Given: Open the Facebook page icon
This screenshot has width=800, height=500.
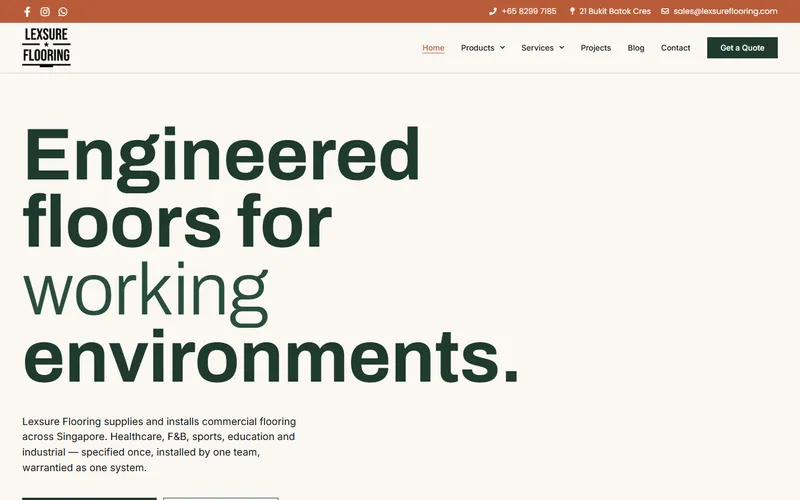Looking at the screenshot, I should (28, 11).
